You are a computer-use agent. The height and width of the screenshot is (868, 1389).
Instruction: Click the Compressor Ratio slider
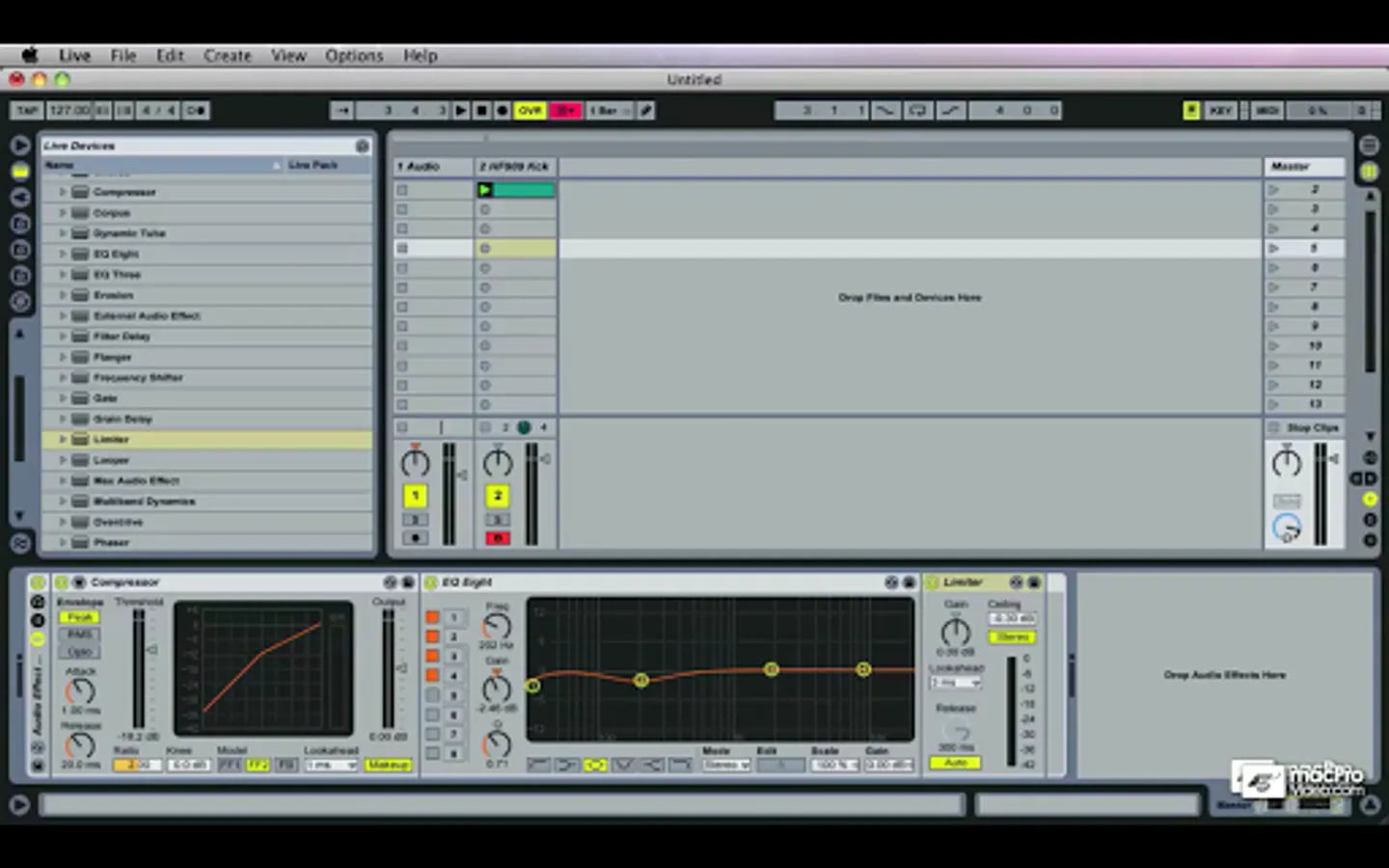click(137, 765)
